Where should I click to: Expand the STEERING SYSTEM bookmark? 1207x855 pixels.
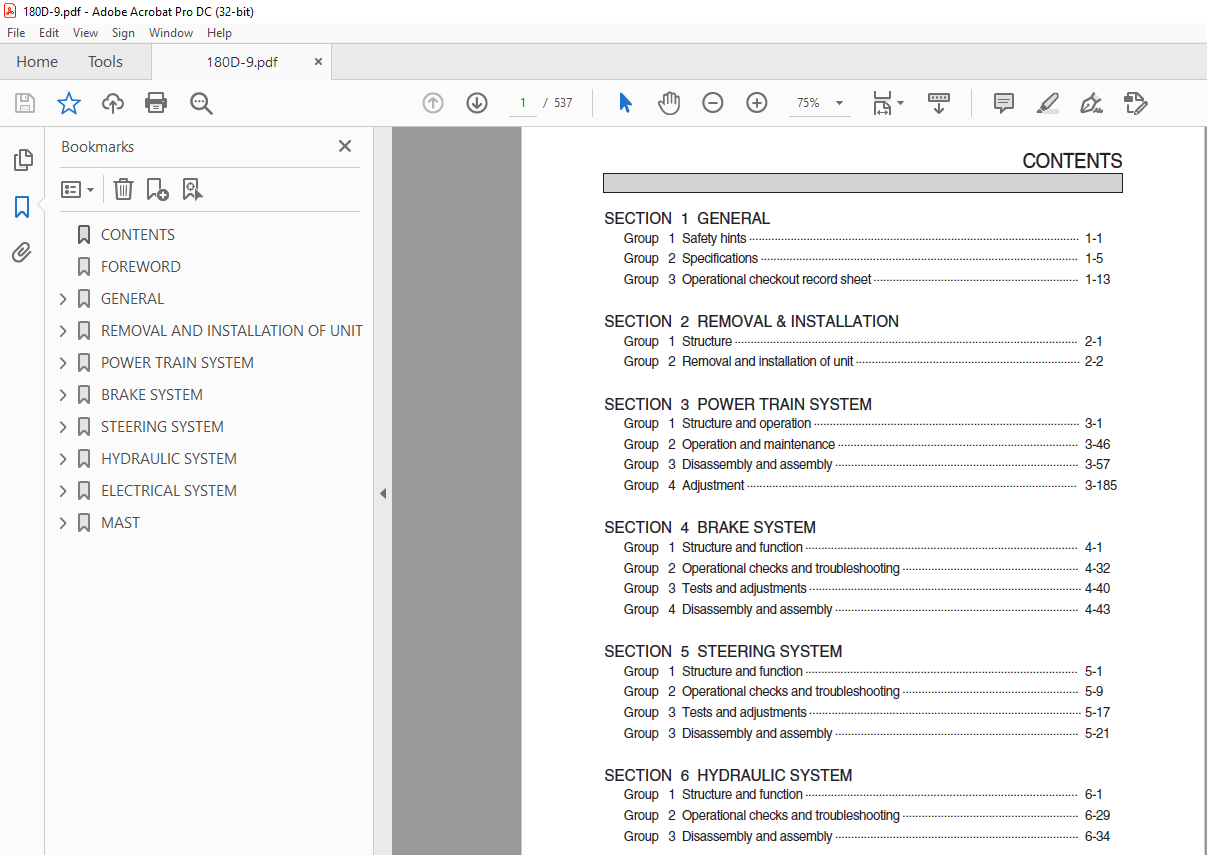(x=63, y=427)
